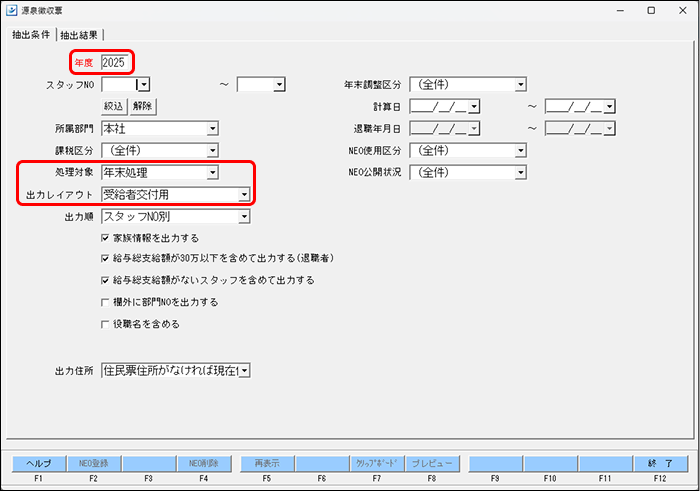Viewport: 700px width, 491px height.
Task: Minimize the 源泉徴収票 window
Action: [x=621, y=10]
